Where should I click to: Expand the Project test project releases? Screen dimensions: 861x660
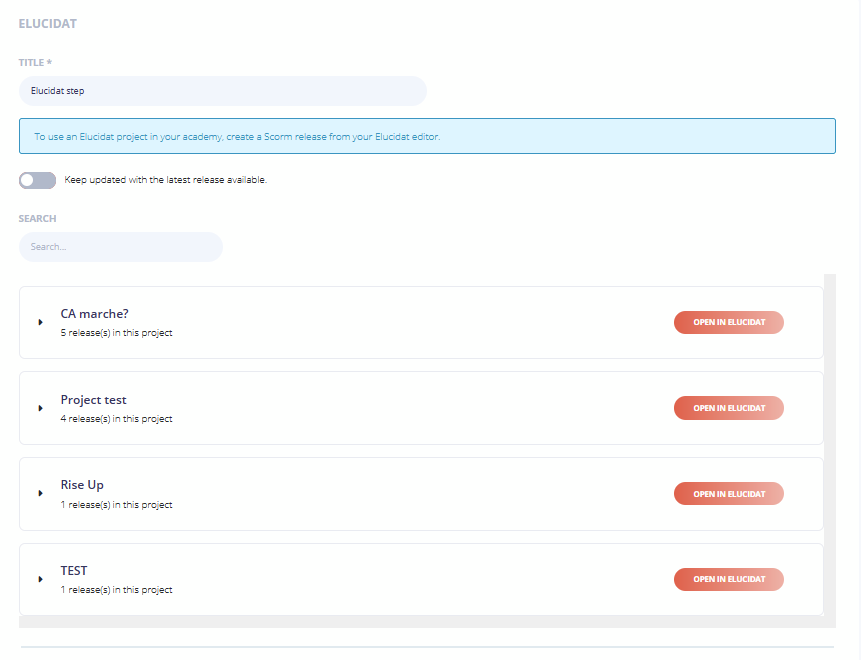click(x=40, y=408)
